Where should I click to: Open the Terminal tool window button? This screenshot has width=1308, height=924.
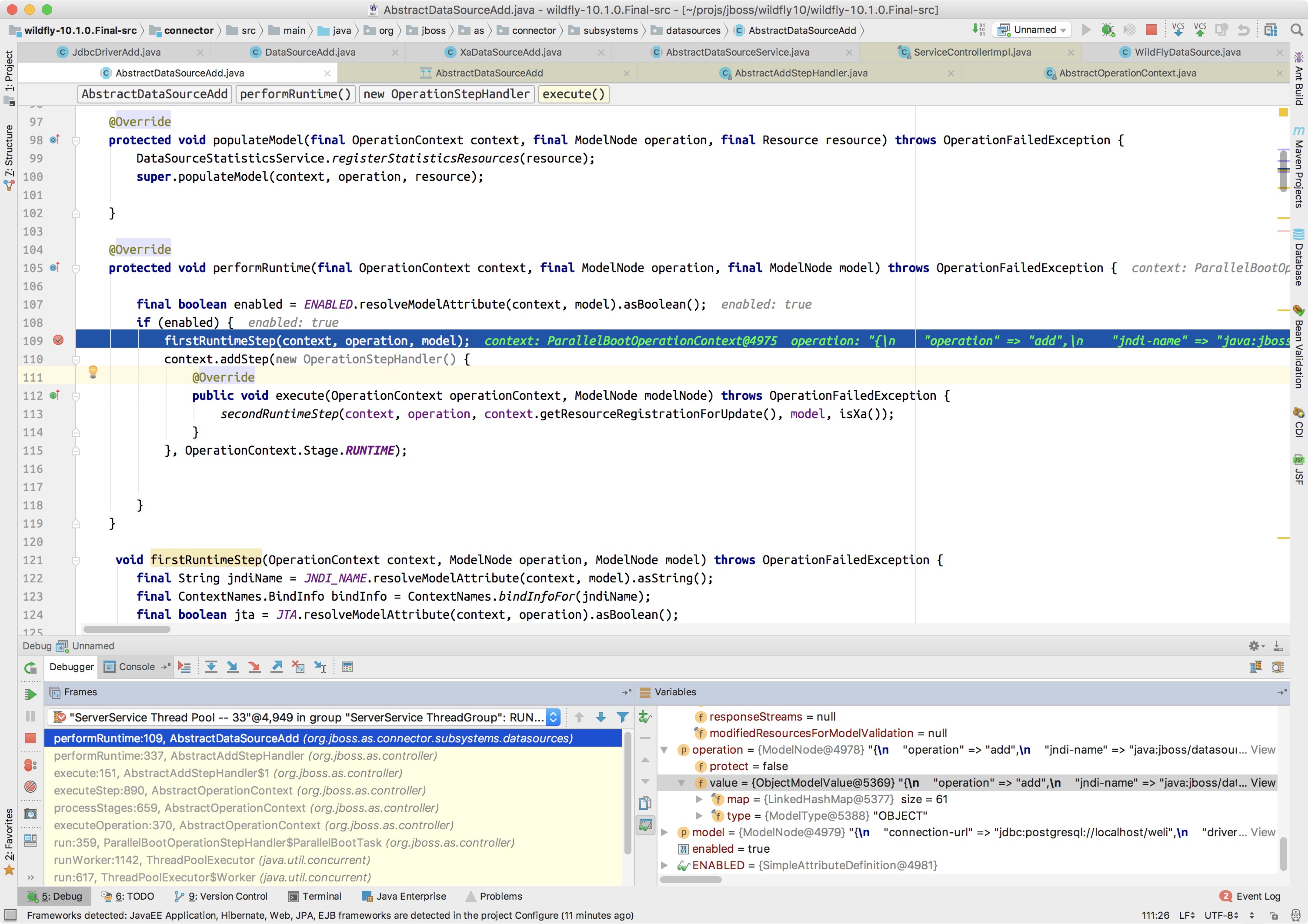click(315, 896)
